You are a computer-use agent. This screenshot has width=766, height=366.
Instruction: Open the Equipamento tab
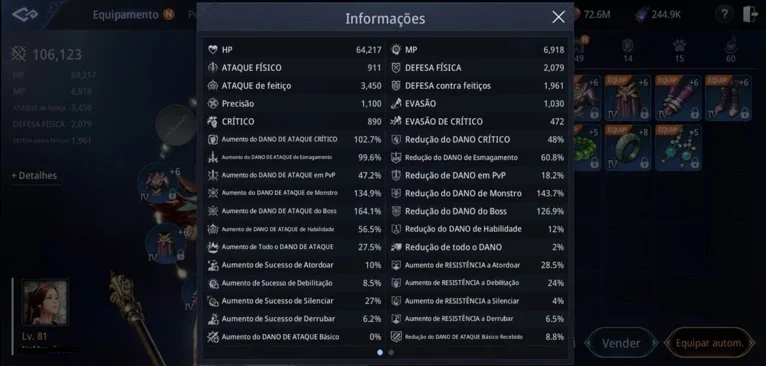[x=126, y=15]
